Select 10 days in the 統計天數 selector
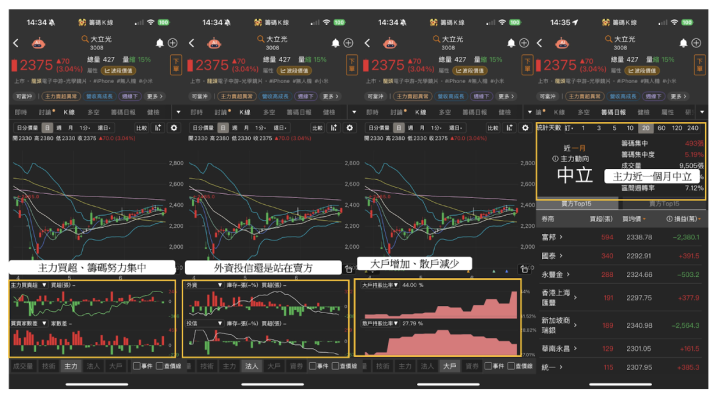 tap(630, 128)
